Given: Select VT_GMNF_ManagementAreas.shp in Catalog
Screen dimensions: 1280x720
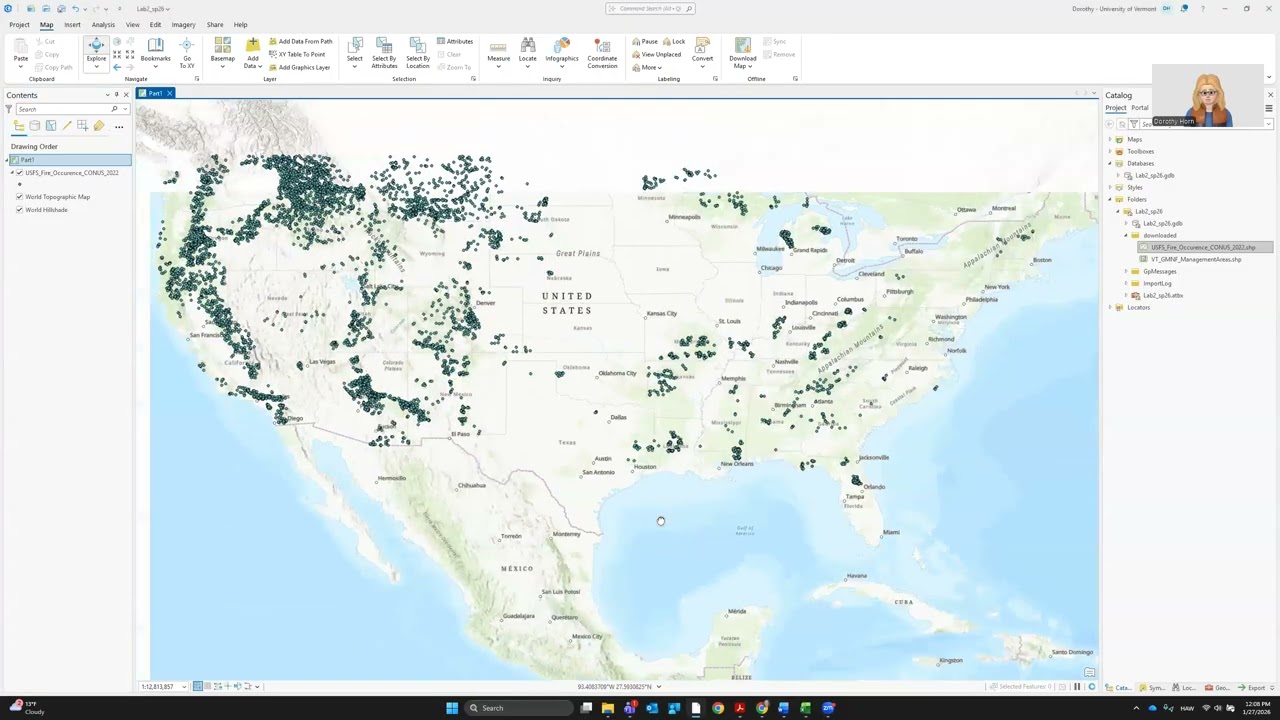Looking at the screenshot, I should (1196, 260).
